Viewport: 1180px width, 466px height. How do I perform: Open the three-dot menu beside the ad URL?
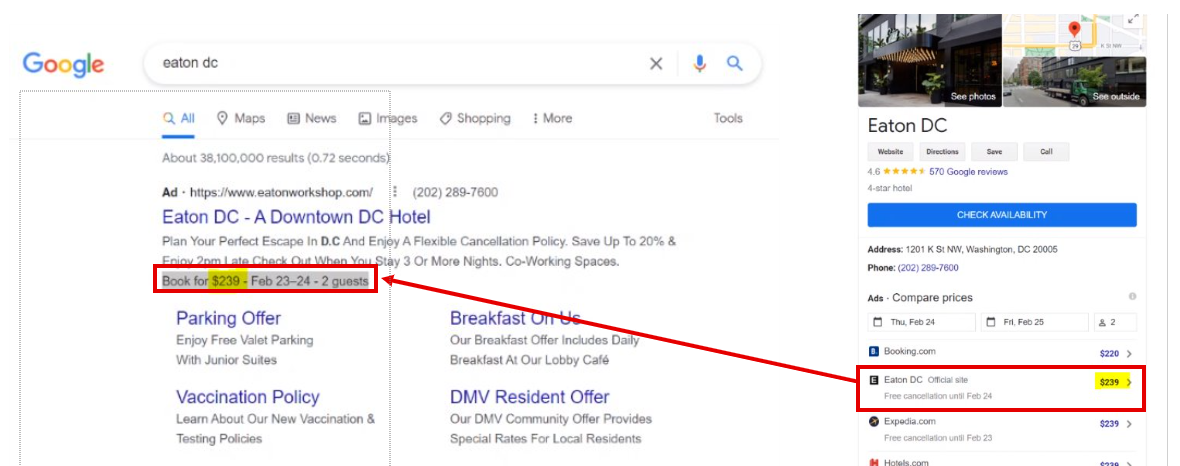click(x=395, y=192)
